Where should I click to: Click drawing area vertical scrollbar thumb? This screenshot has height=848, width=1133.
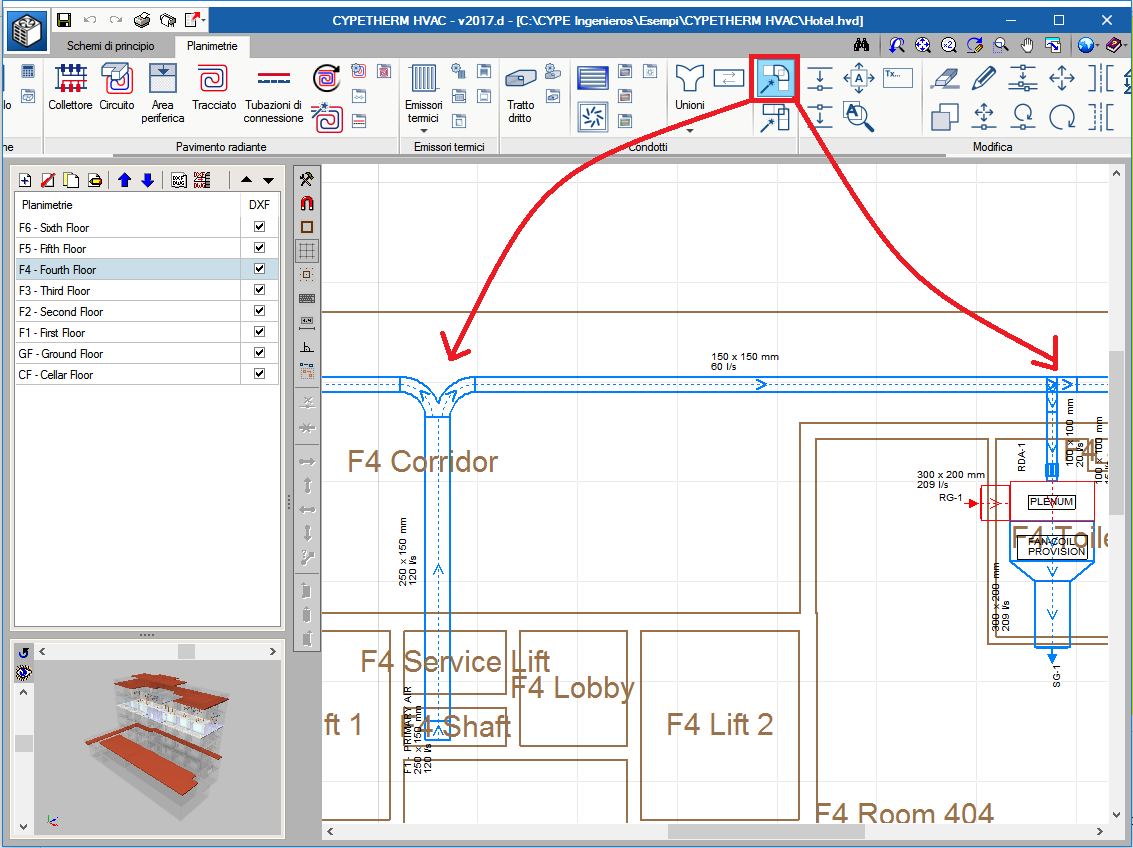(1116, 433)
